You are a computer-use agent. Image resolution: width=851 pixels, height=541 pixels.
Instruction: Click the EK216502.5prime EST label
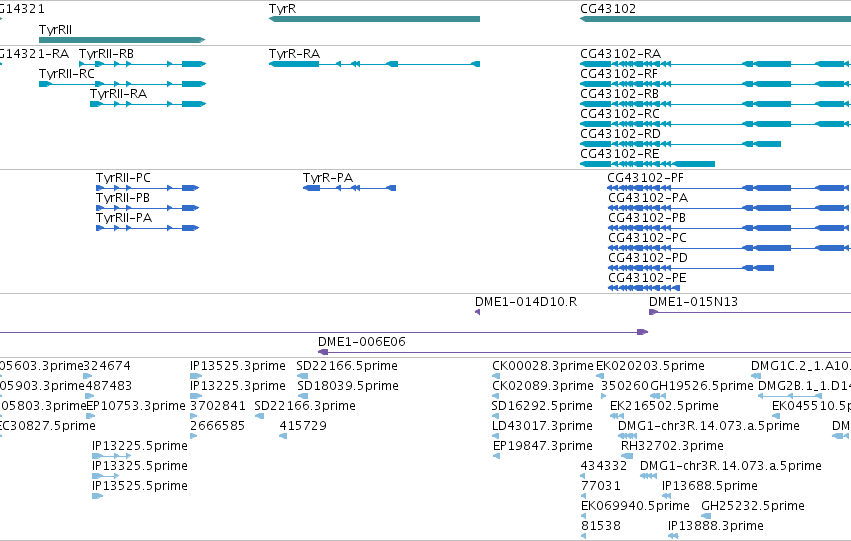coord(664,406)
